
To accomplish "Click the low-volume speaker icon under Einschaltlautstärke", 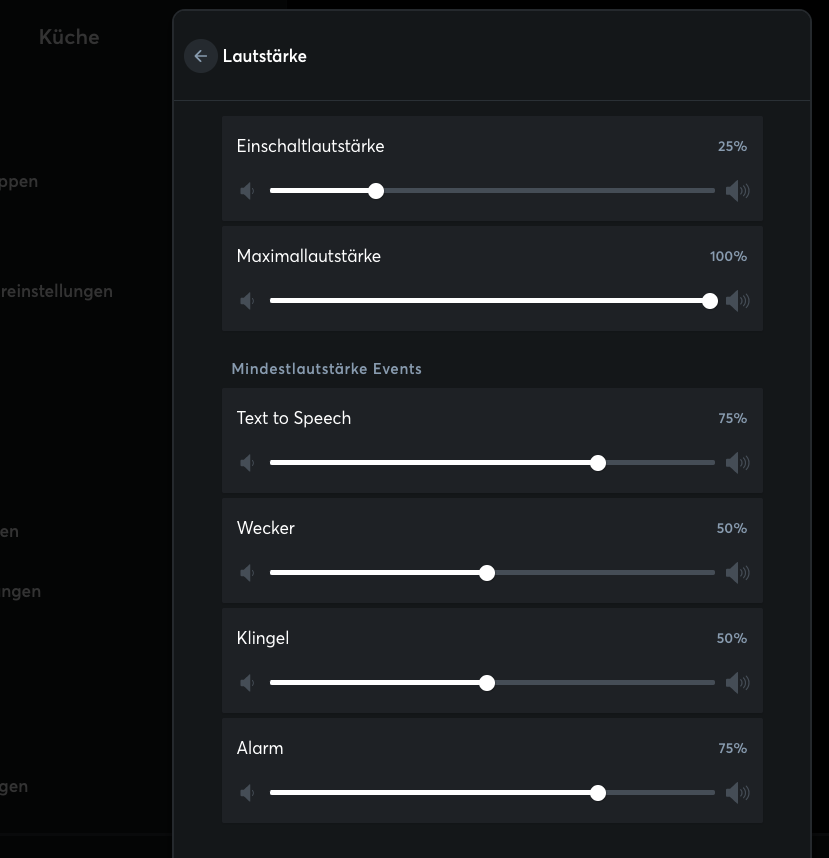I will pyautogui.click(x=247, y=191).
